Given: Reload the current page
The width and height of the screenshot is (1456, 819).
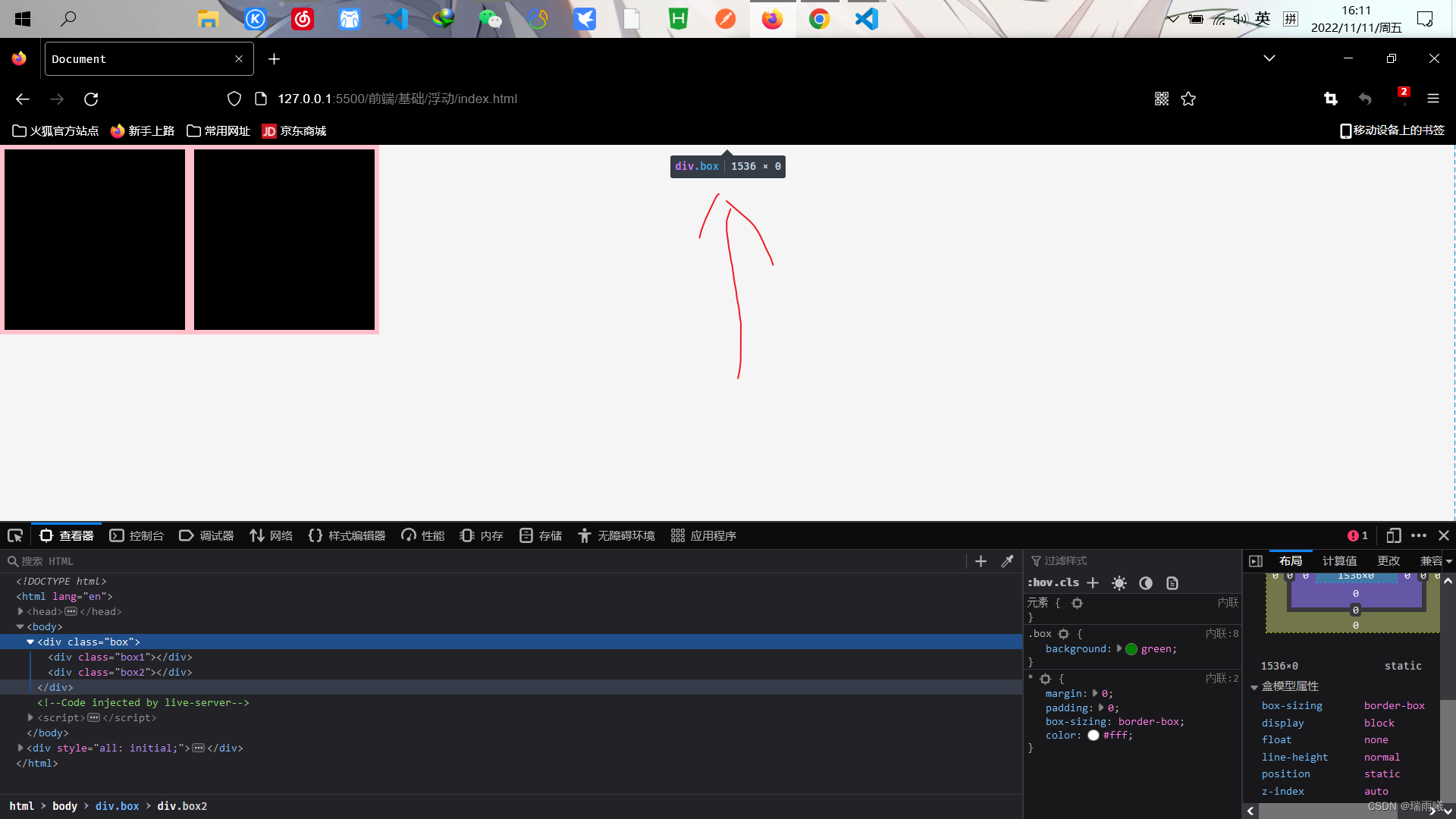Looking at the screenshot, I should click(91, 99).
